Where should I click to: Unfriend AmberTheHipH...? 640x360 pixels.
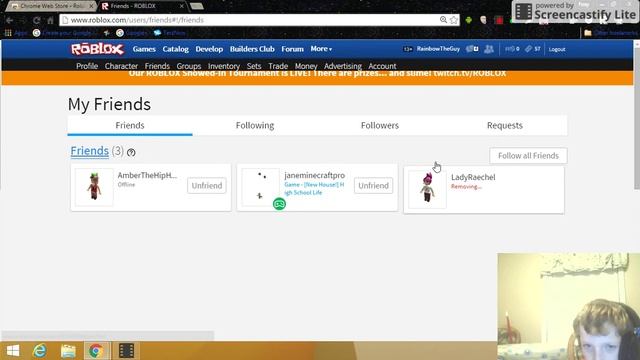[207, 185]
